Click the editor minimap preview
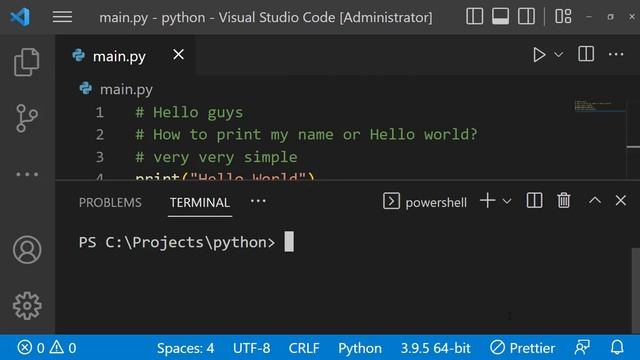The image size is (640, 360). pyautogui.click(x=600, y=105)
